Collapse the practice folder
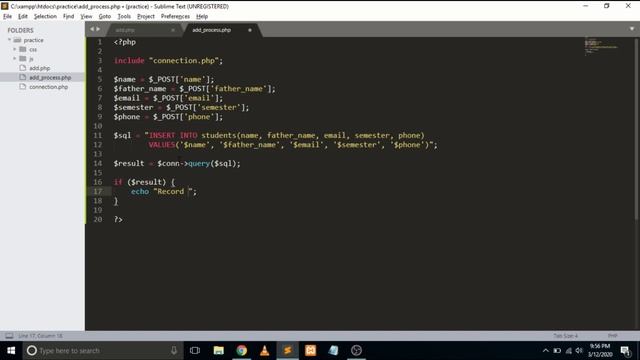 pyautogui.click(x=9, y=40)
